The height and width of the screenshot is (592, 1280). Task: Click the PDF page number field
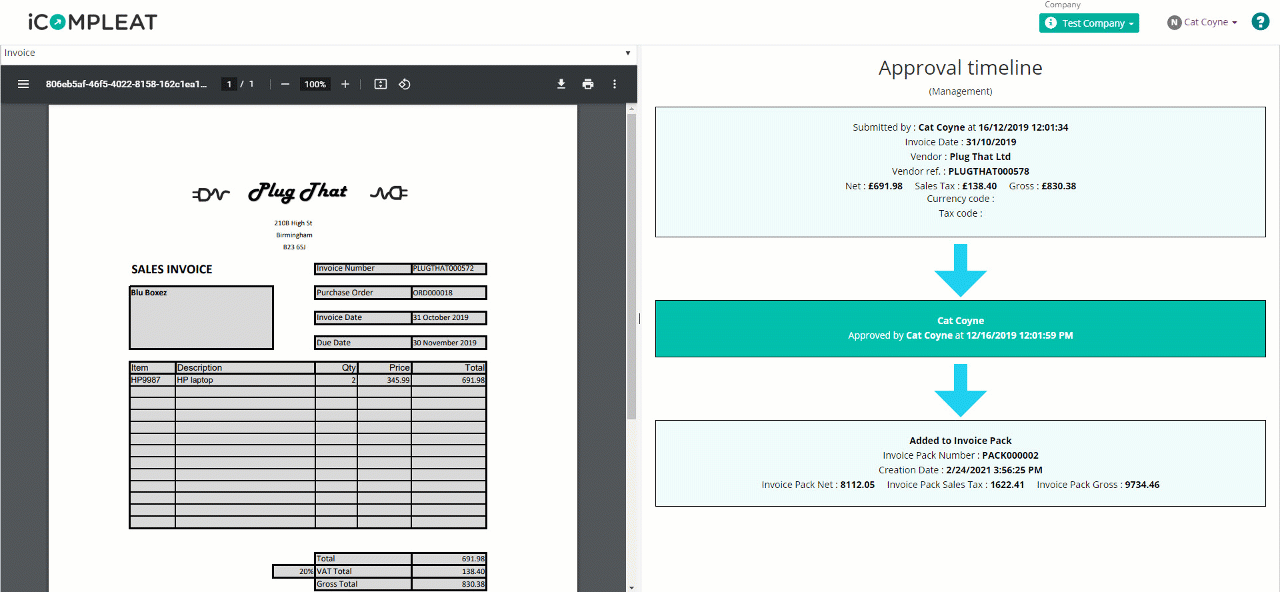(229, 84)
